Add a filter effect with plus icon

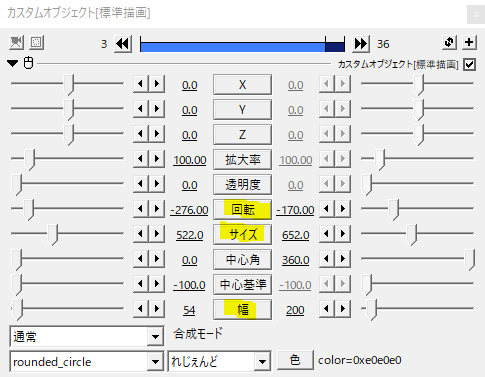tap(469, 43)
